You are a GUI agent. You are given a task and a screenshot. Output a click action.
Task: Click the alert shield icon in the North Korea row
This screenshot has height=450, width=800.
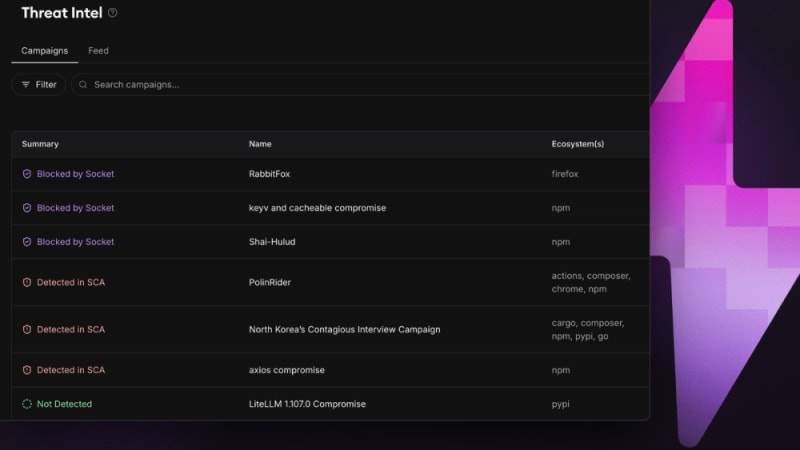coord(27,330)
